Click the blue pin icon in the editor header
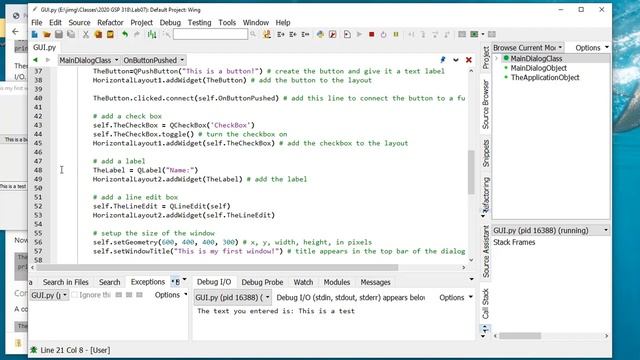Screen dimensions: 640x360 click(x=443, y=60)
